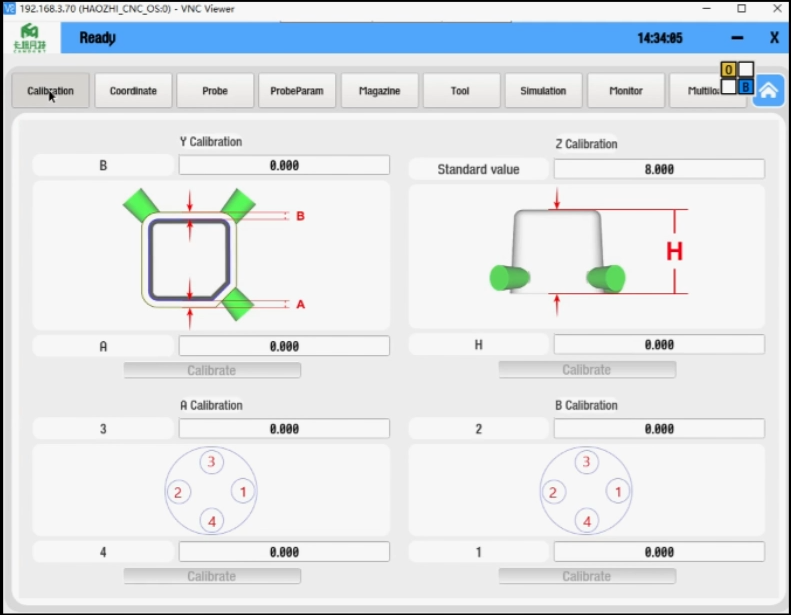Click the blue Home icon
The width and height of the screenshot is (791, 615).
click(x=768, y=90)
